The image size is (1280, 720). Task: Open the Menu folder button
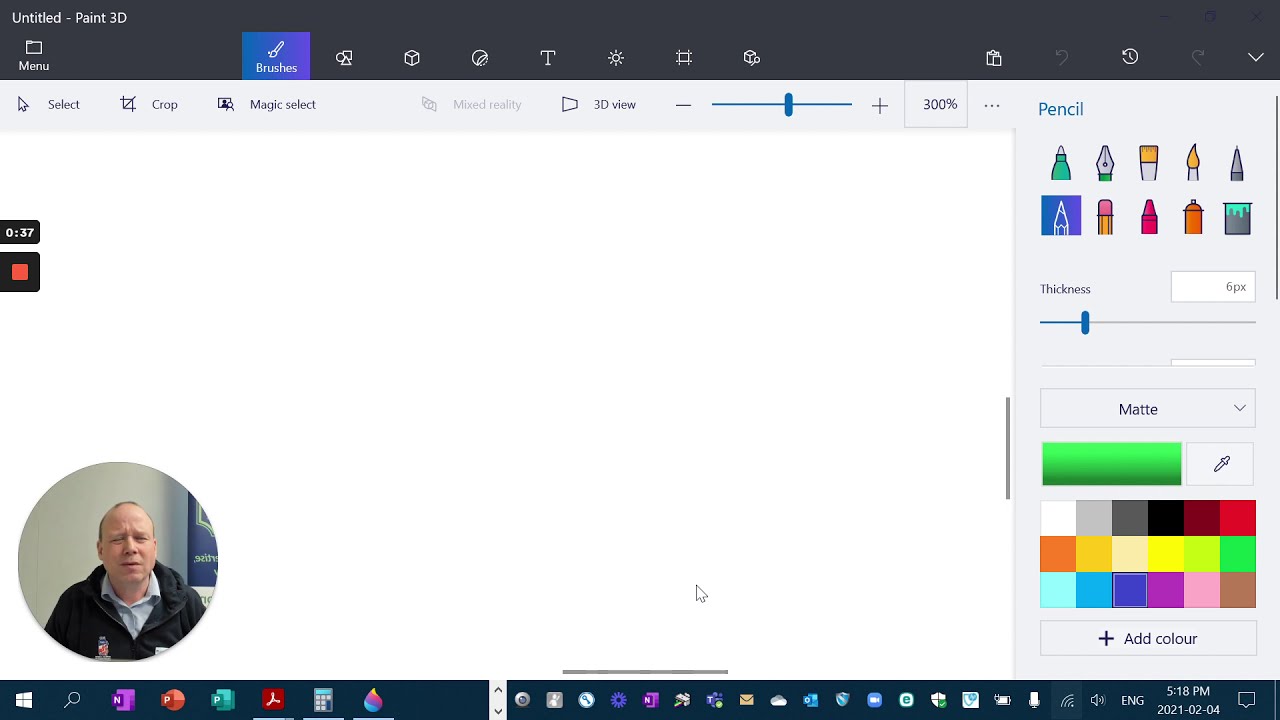(33, 56)
